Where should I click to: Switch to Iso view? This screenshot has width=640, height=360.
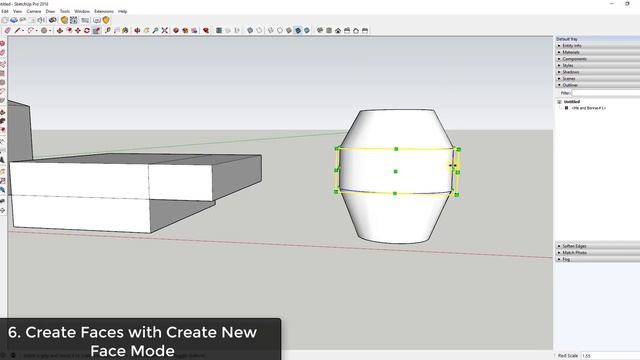(x=320, y=31)
